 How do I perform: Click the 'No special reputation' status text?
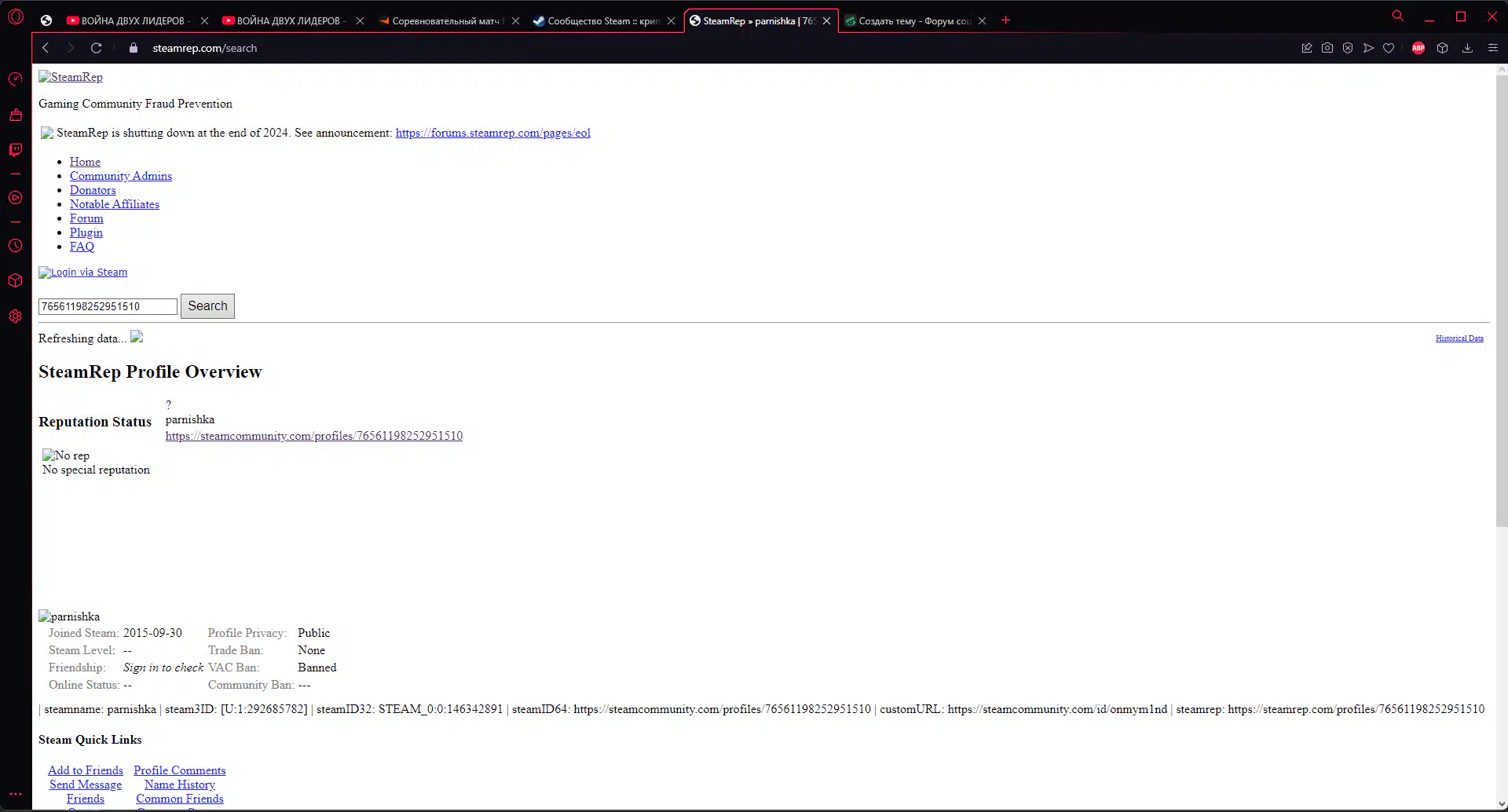coord(96,470)
